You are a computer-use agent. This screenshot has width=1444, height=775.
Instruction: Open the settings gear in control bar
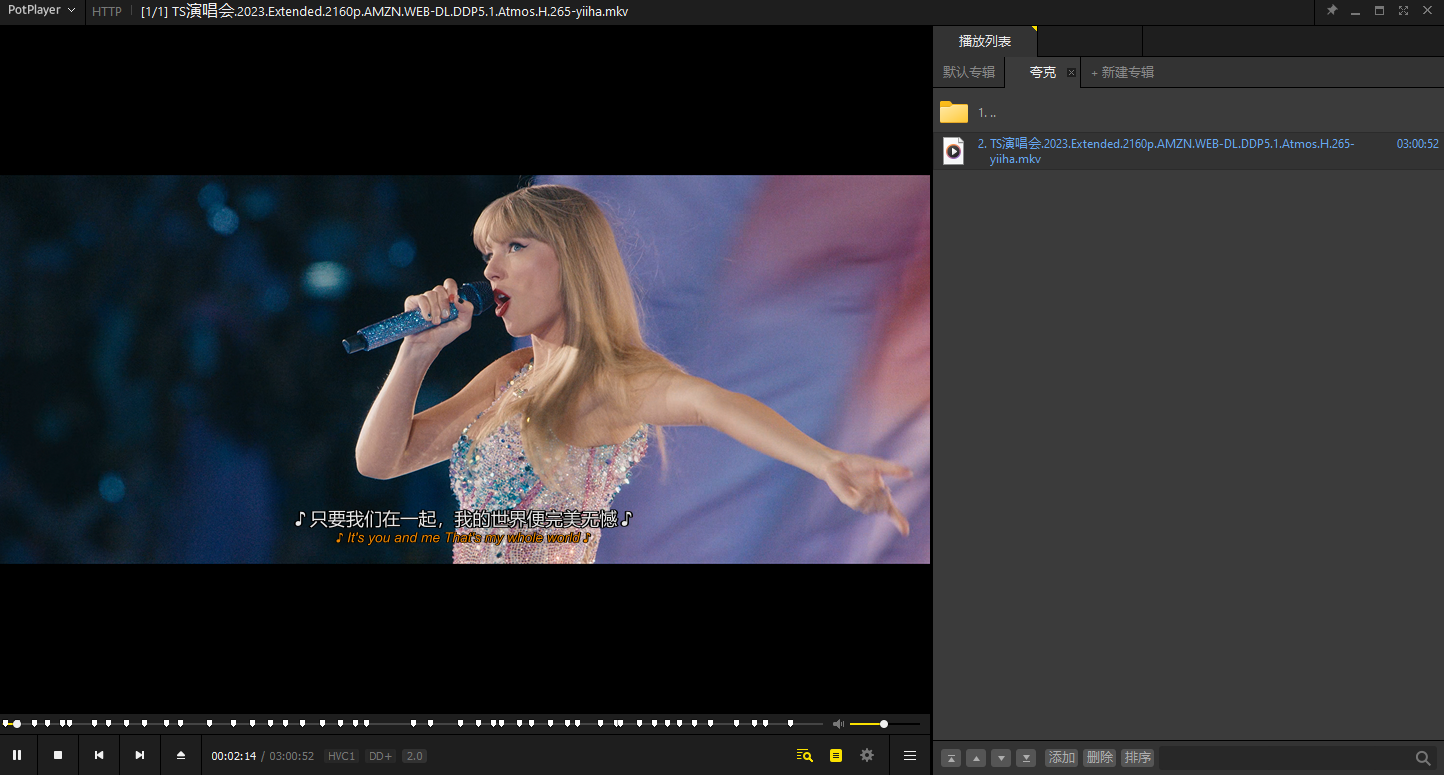867,756
